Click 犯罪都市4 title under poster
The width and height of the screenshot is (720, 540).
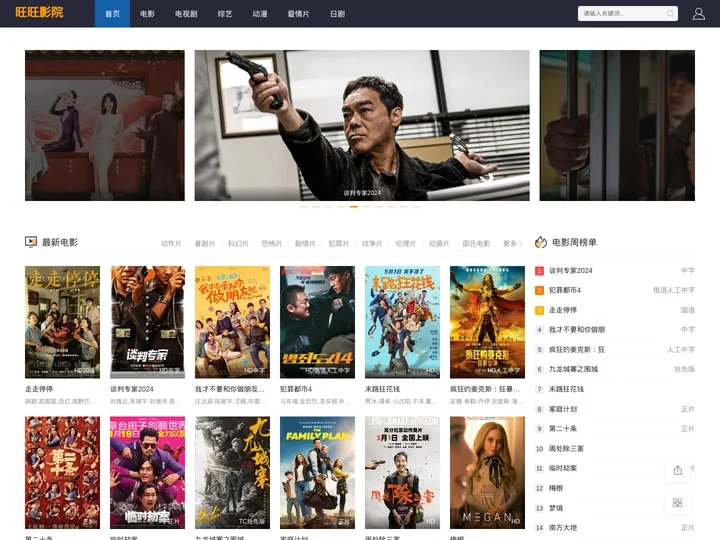(x=296, y=389)
